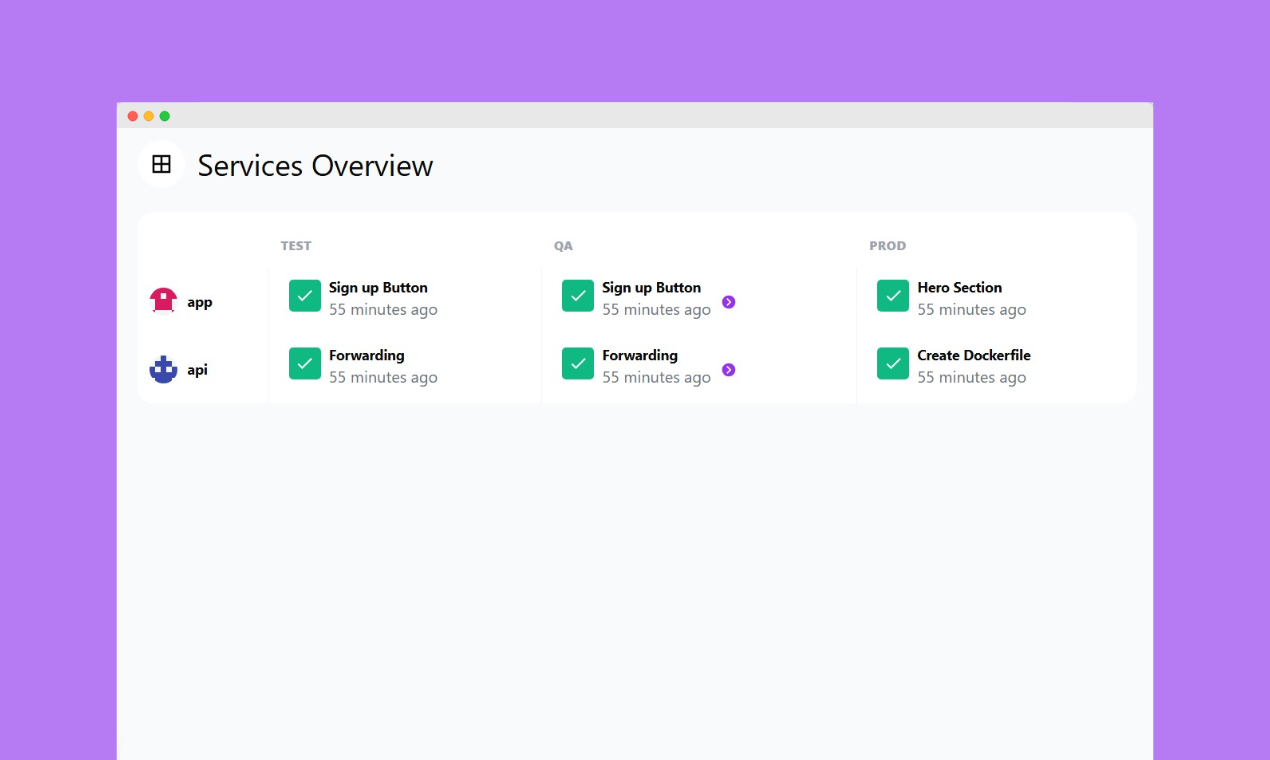Click green check for PROD Create Dockerfile

(893, 364)
